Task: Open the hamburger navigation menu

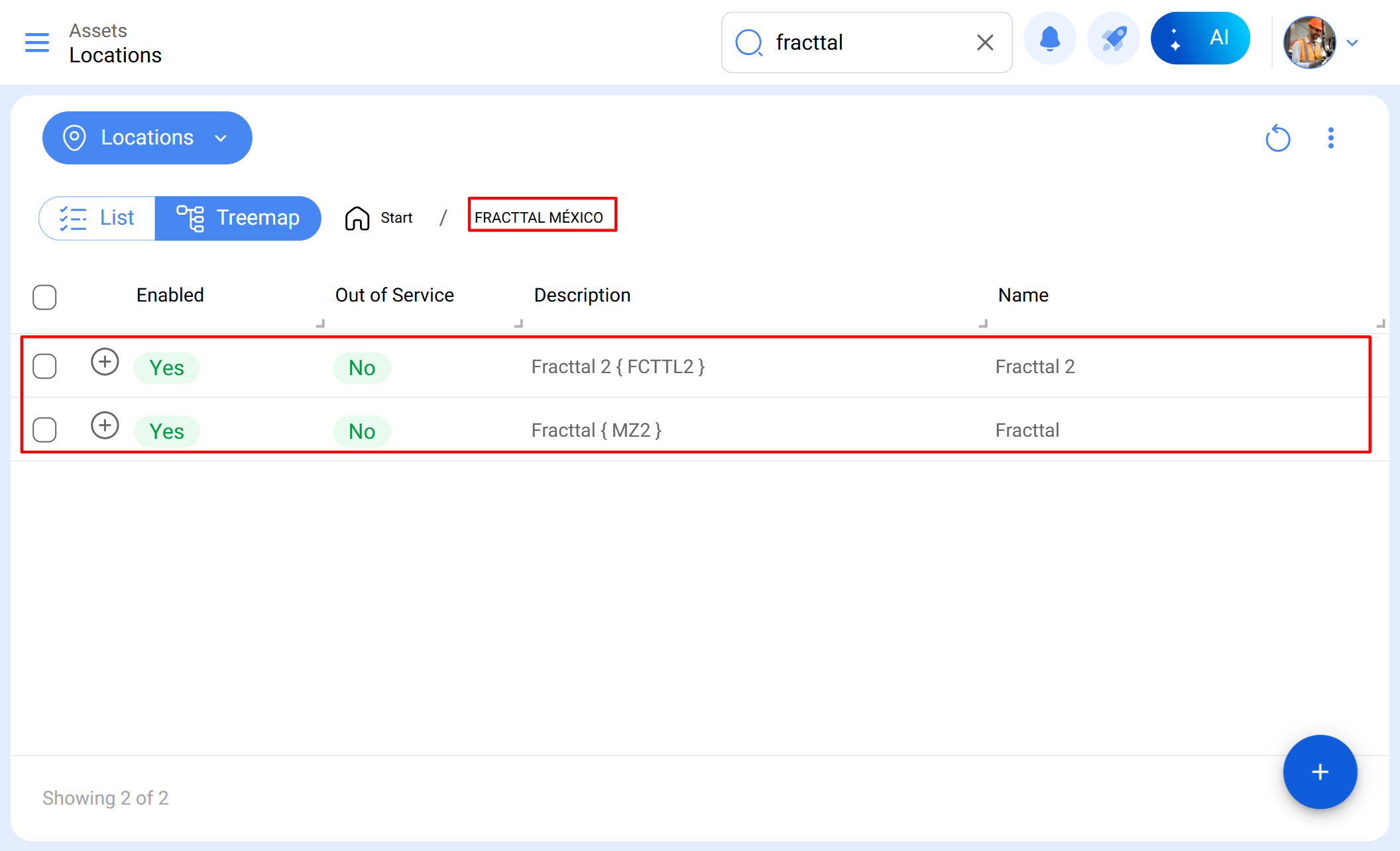Action: pos(37,42)
